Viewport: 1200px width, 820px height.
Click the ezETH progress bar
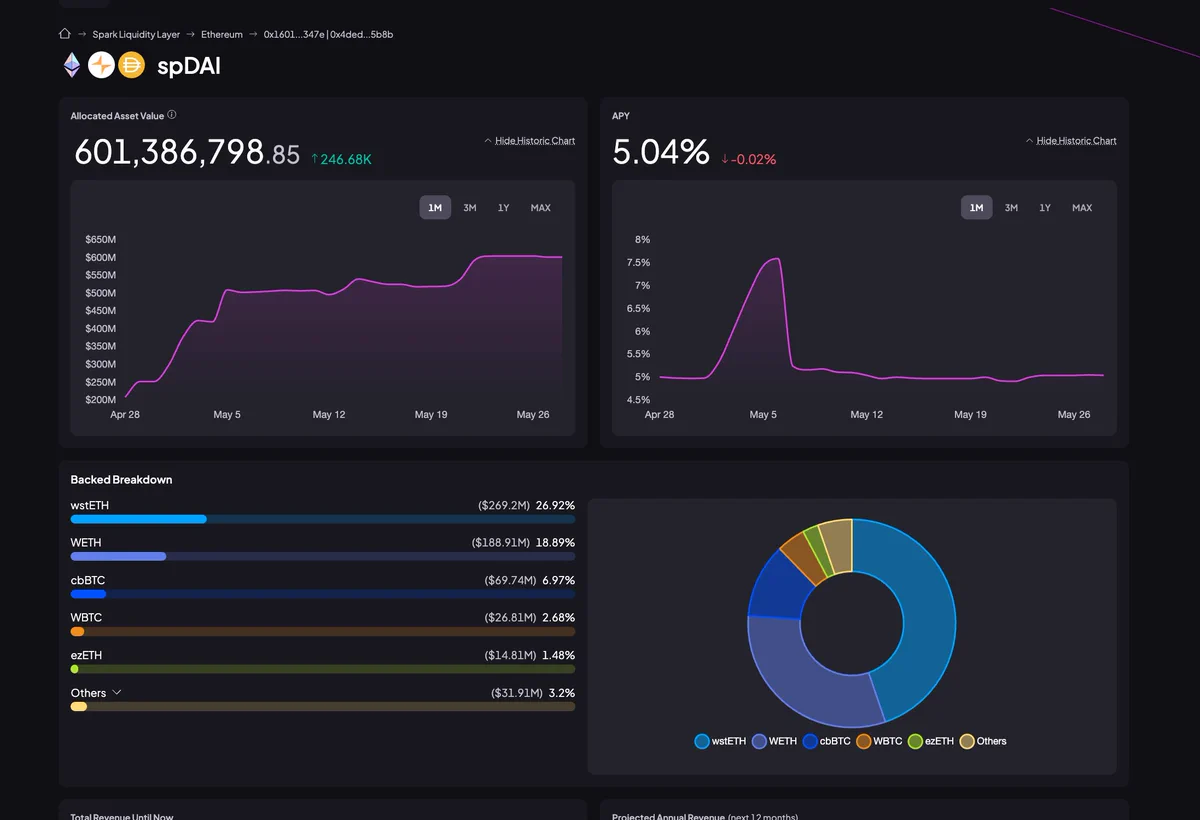323,669
